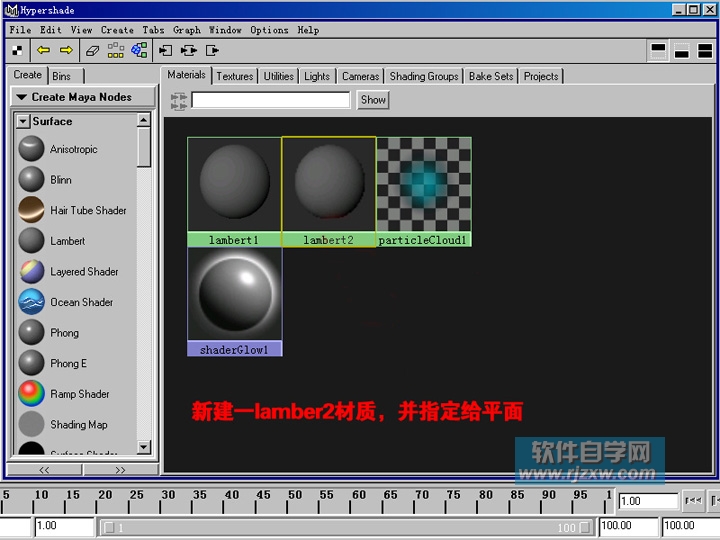
Task: Click the input connections icon
Action: click(165, 51)
